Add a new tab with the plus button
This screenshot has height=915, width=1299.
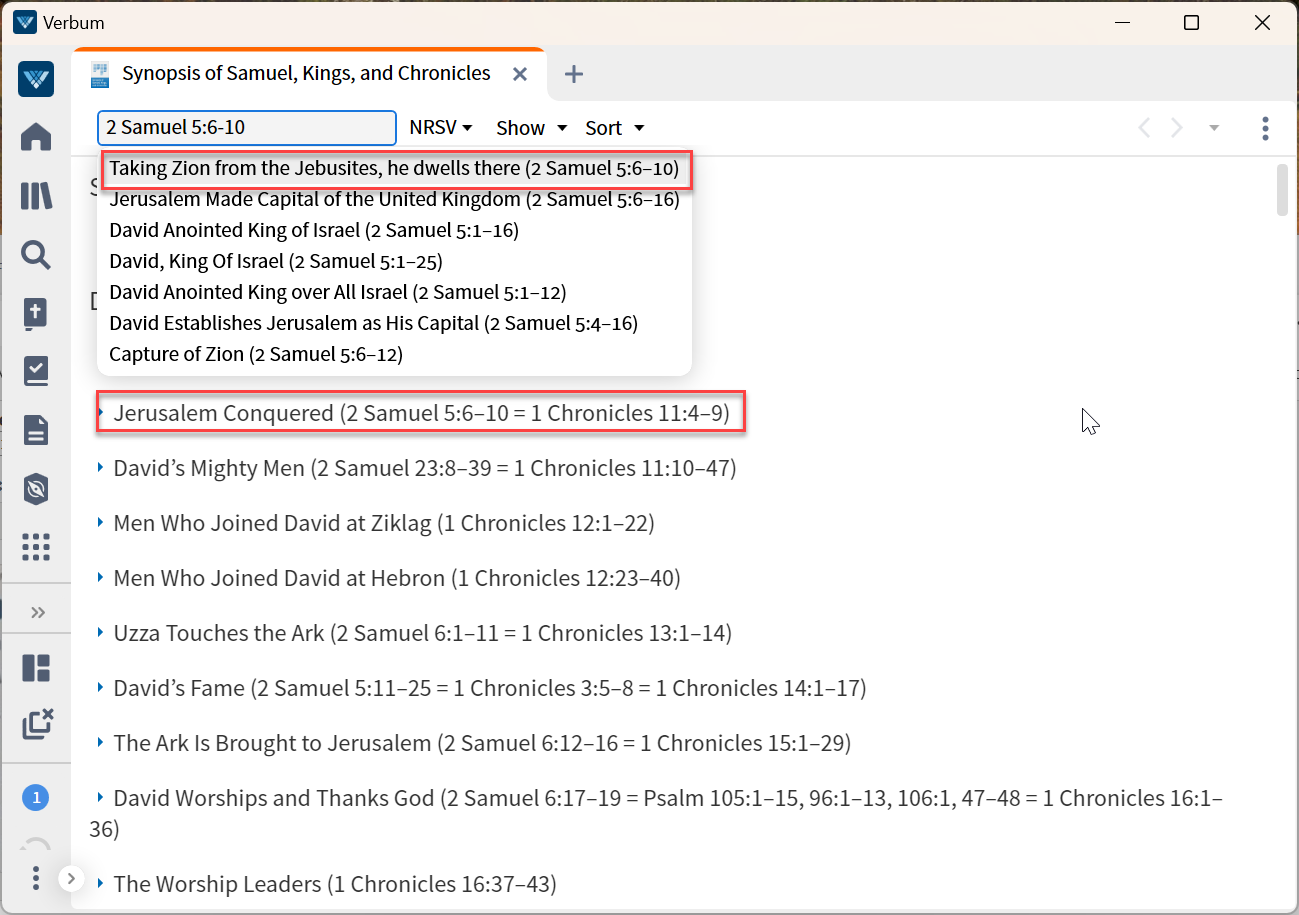point(574,74)
